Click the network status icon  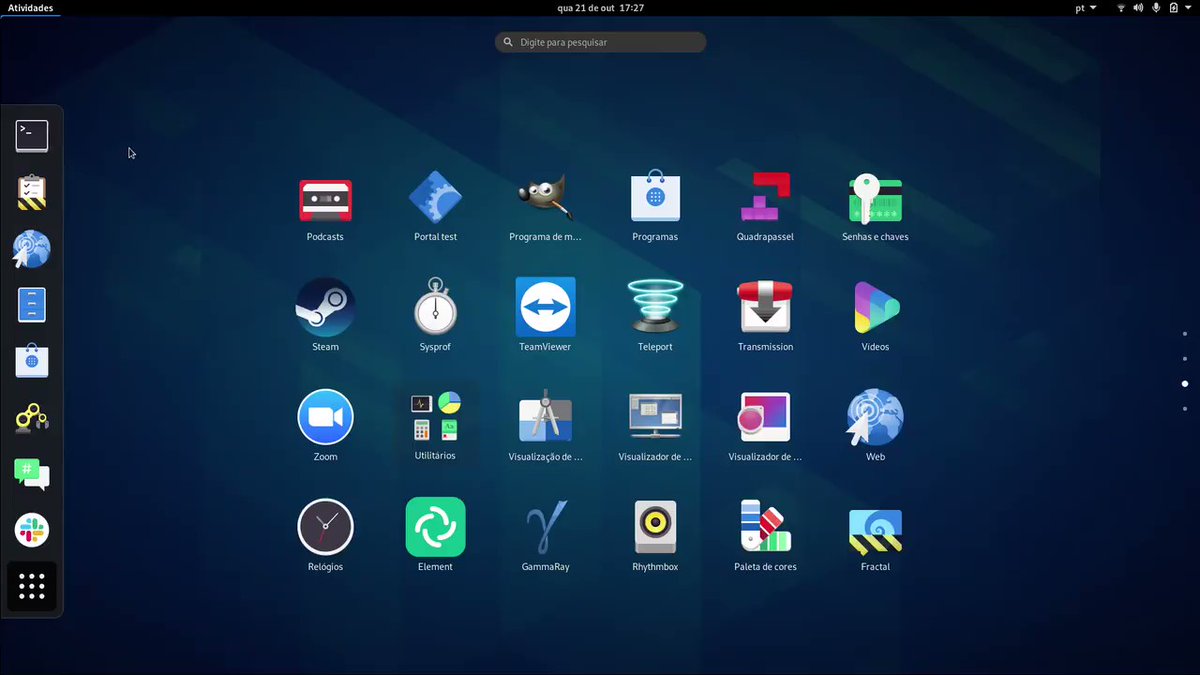click(1120, 8)
